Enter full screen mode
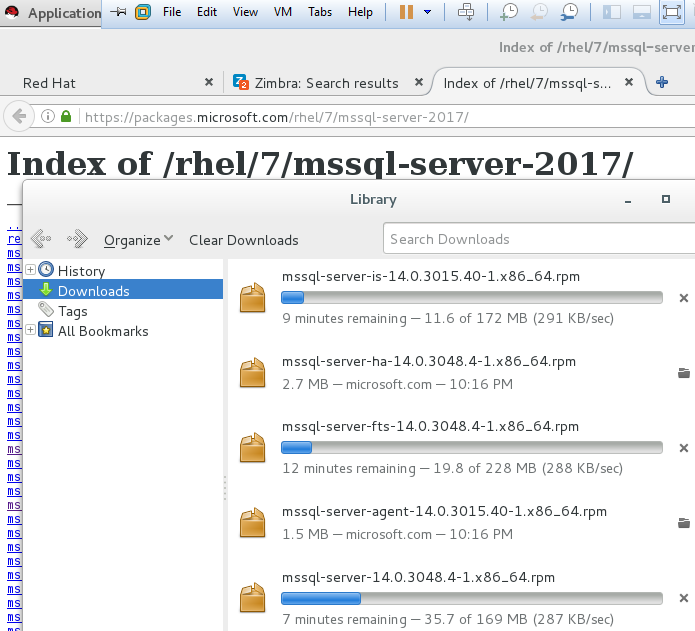 coord(672,12)
